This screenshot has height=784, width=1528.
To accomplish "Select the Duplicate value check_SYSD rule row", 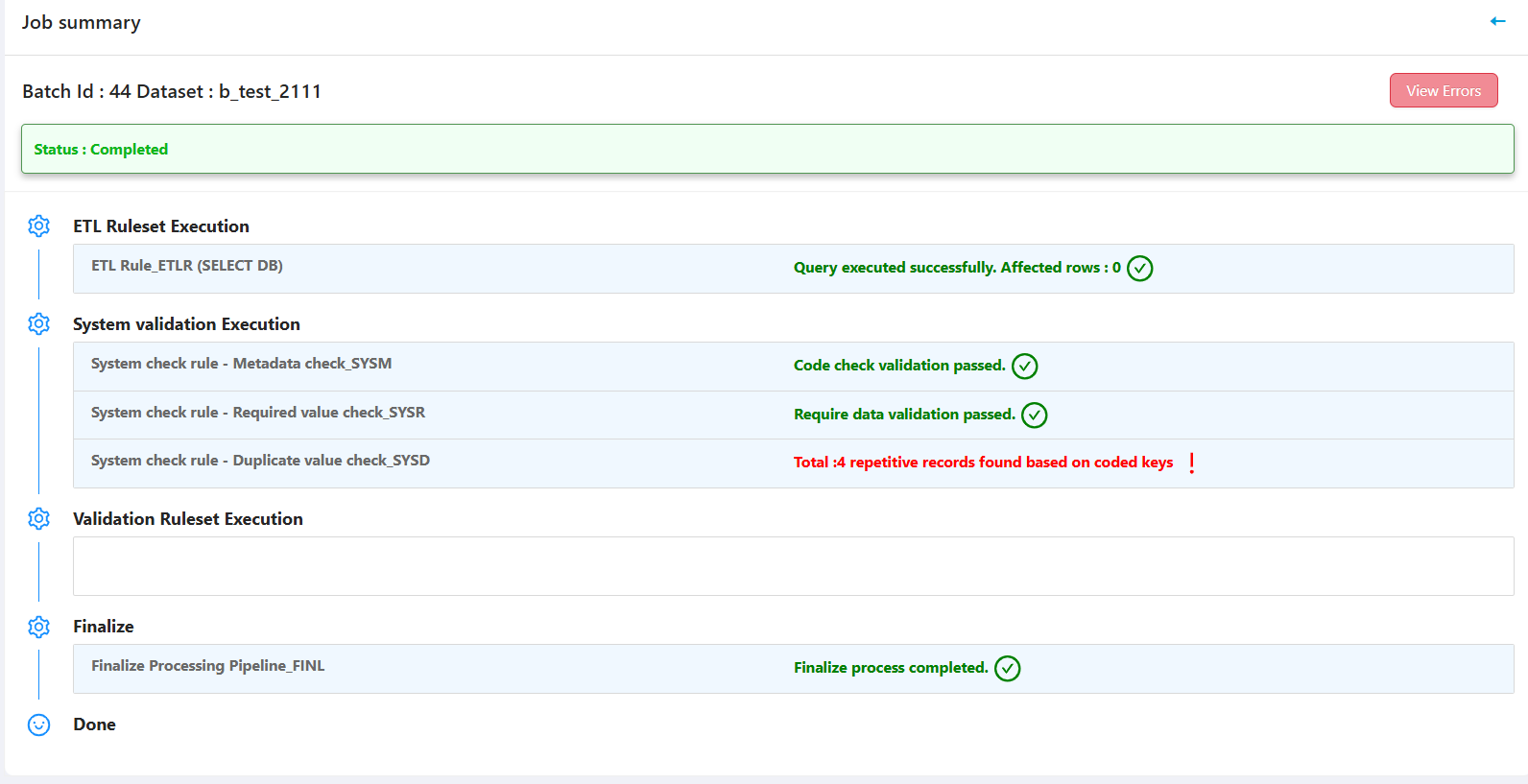I will (260, 461).
